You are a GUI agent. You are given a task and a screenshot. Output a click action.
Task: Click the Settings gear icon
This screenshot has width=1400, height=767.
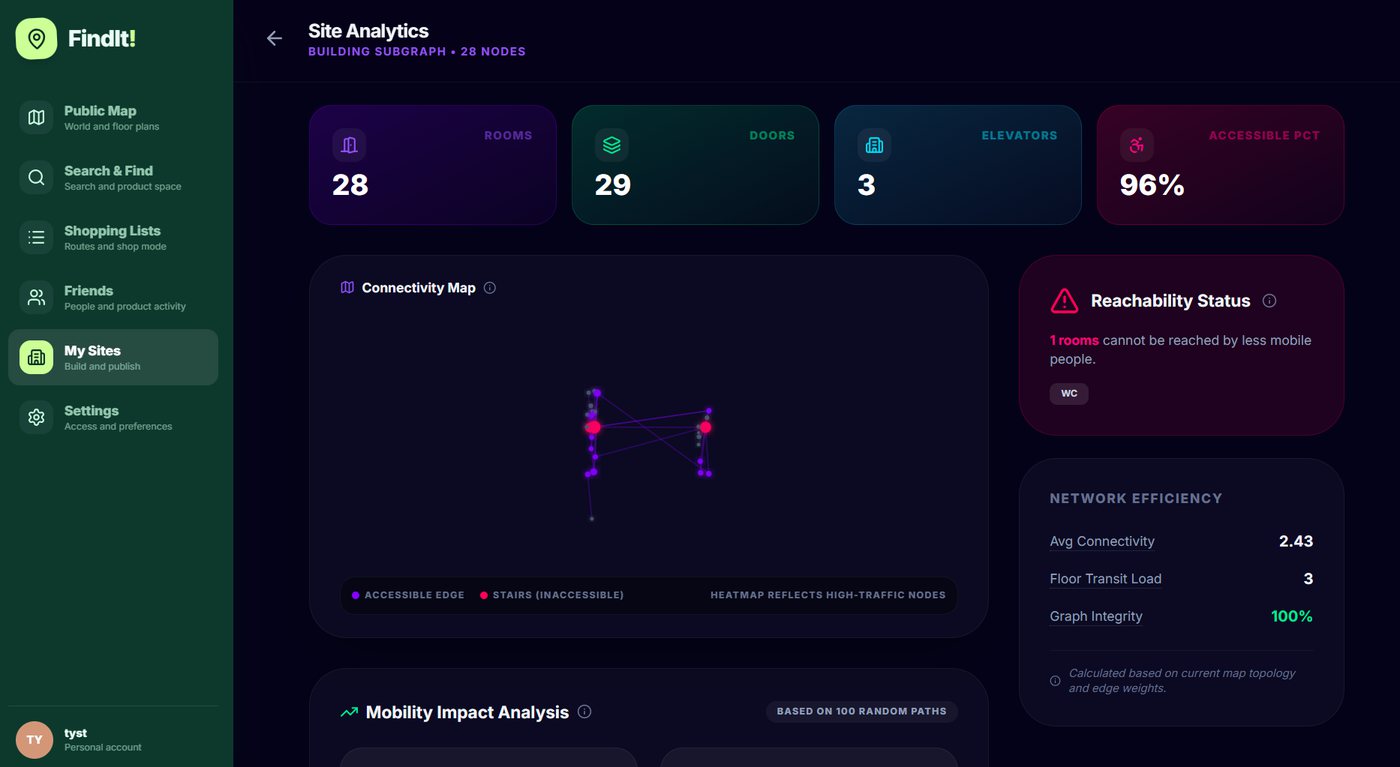point(36,417)
